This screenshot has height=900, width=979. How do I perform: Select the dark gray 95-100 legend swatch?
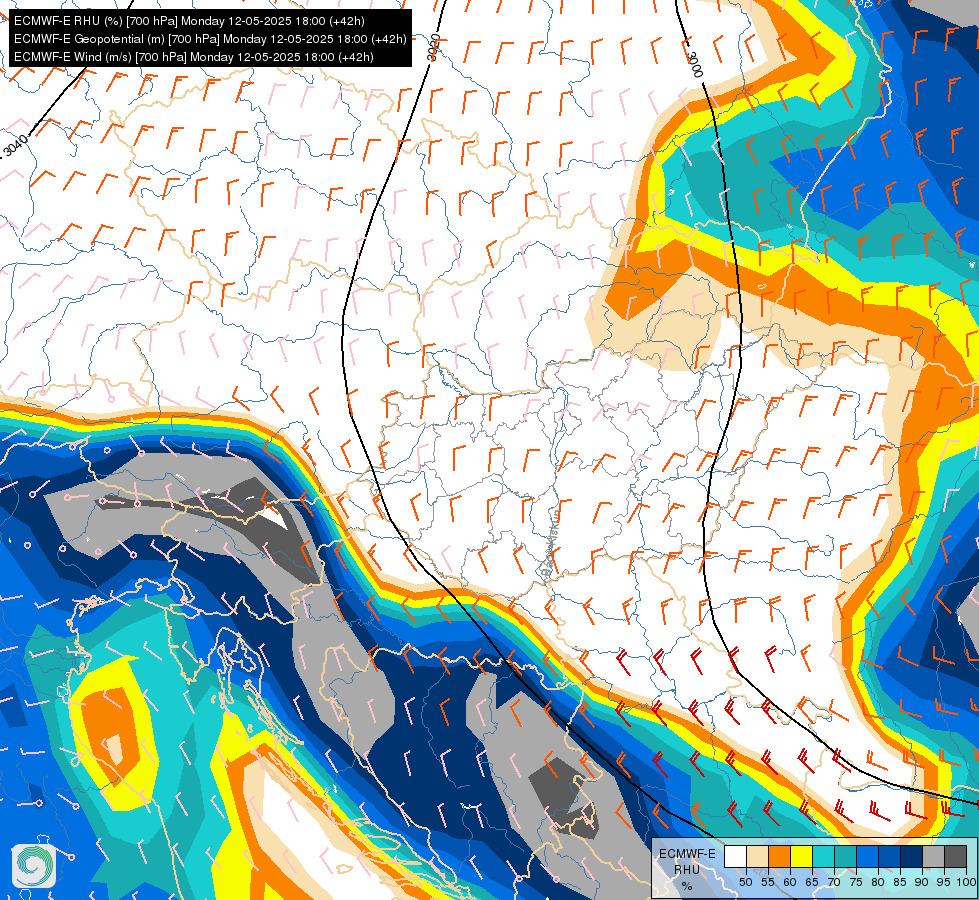coord(955,857)
